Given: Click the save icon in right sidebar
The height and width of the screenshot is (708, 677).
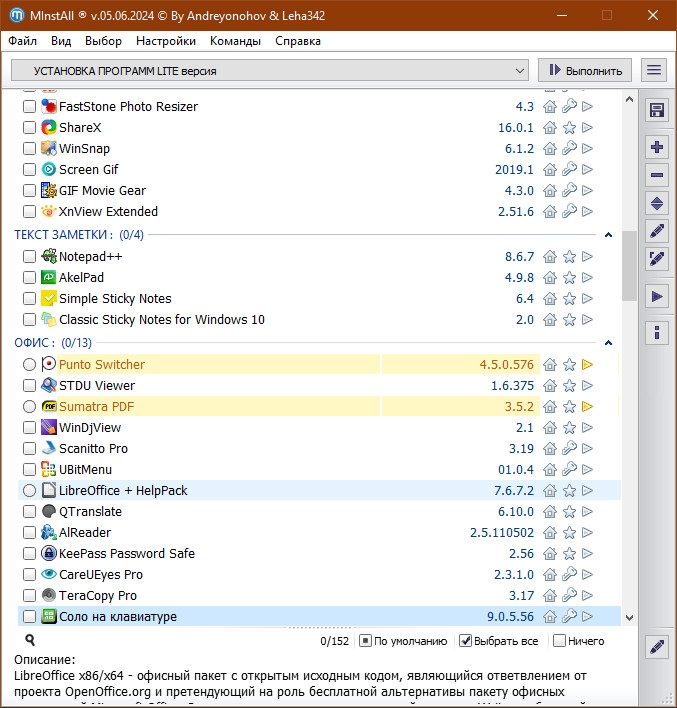Looking at the screenshot, I should pyautogui.click(x=657, y=110).
